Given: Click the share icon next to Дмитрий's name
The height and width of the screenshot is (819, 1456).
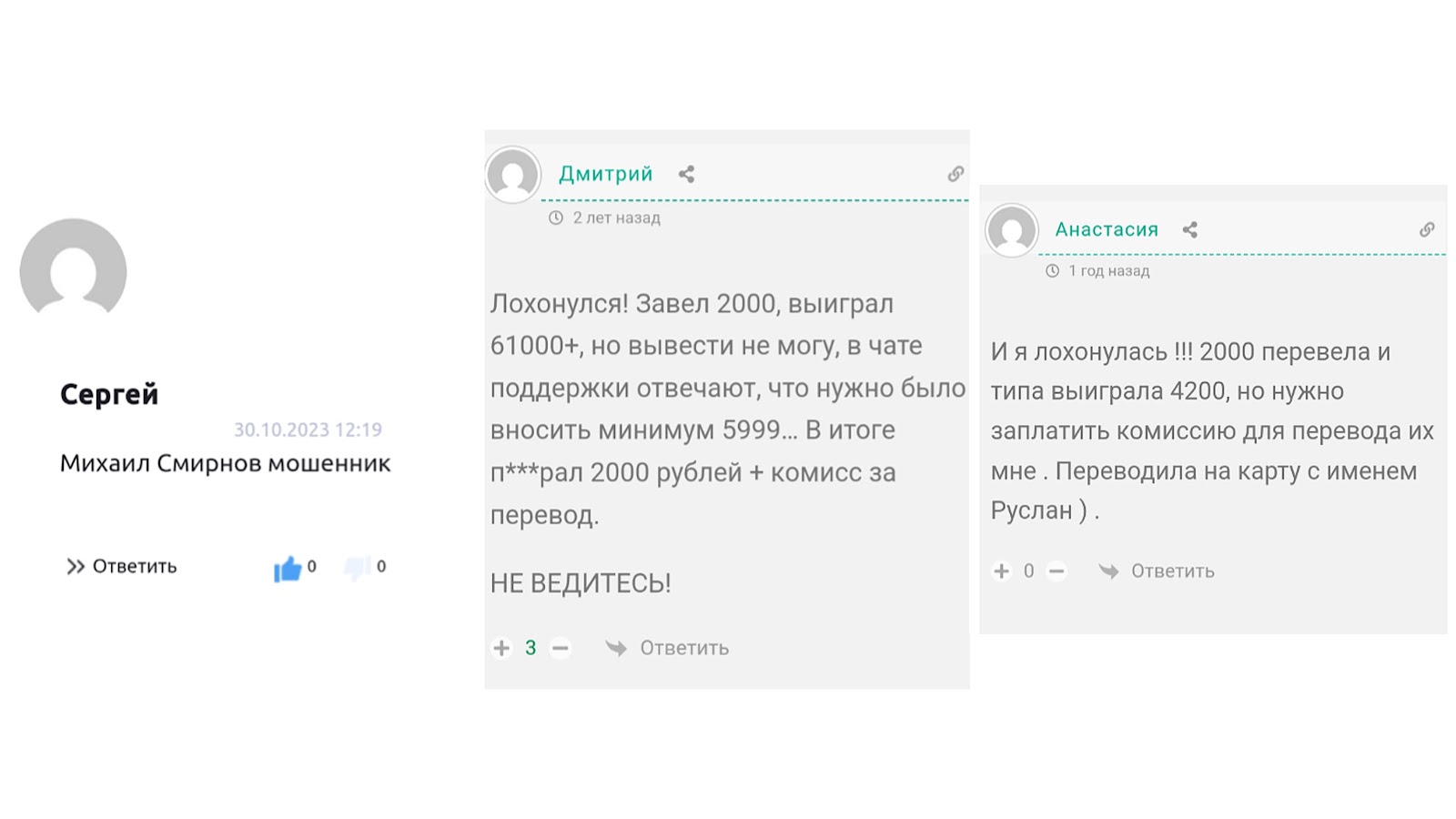Looking at the screenshot, I should 685,174.
